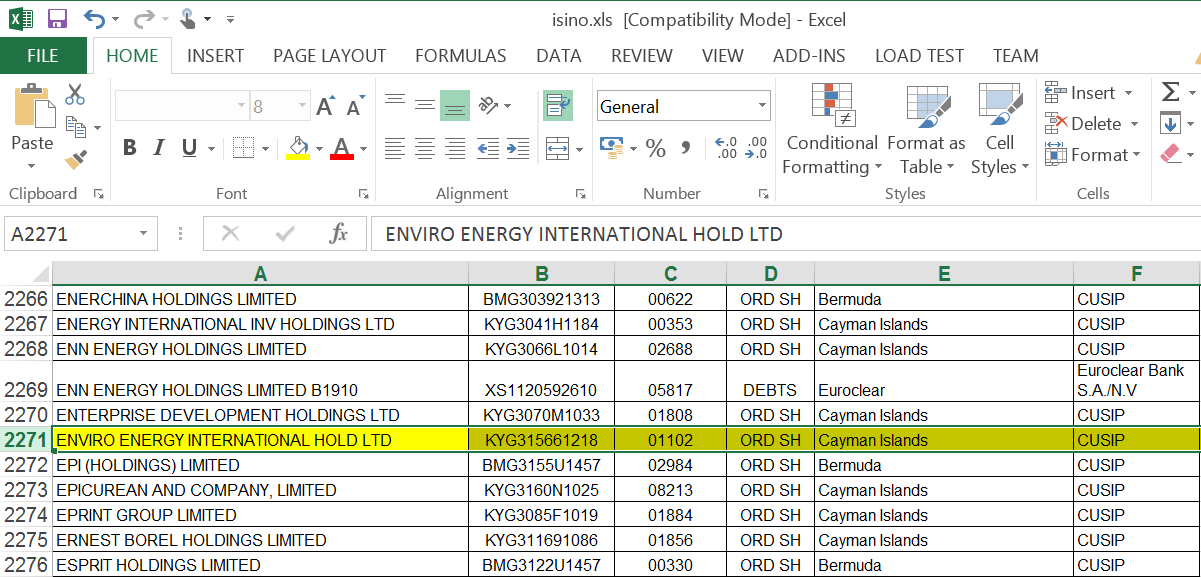The height and width of the screenshot is (577, 1201).
Task: Select the Format Painter brush icon
Action: coord(75,160)
